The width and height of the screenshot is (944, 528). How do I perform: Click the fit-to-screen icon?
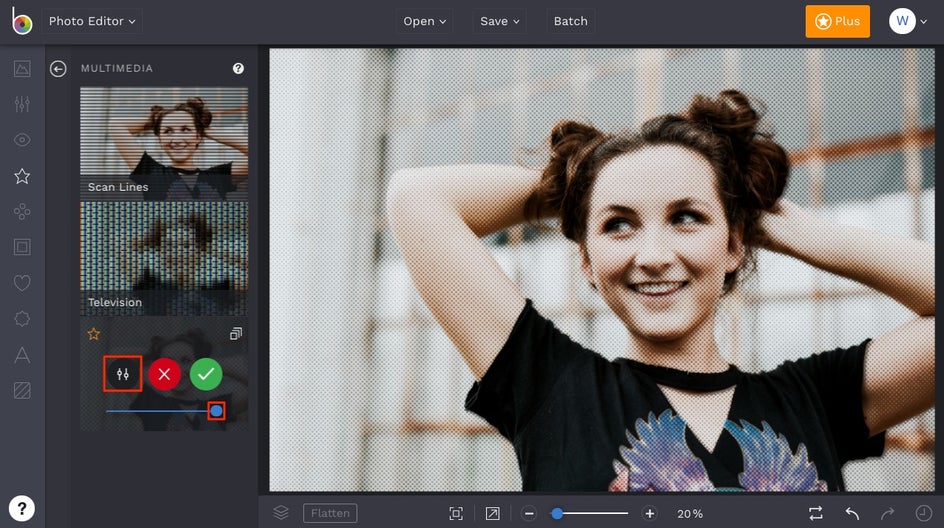pyautogui.click(x=456, y=513)
